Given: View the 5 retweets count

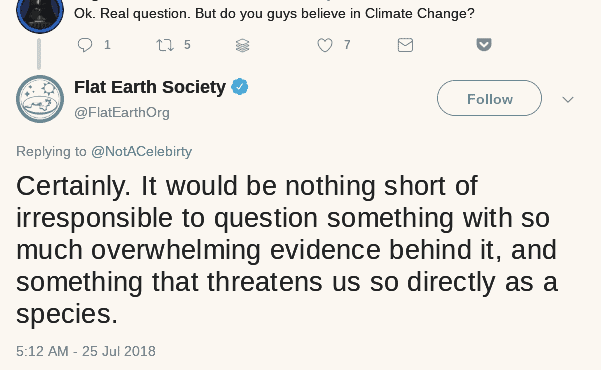Looking at the screenshot, I should click(187, 45).
